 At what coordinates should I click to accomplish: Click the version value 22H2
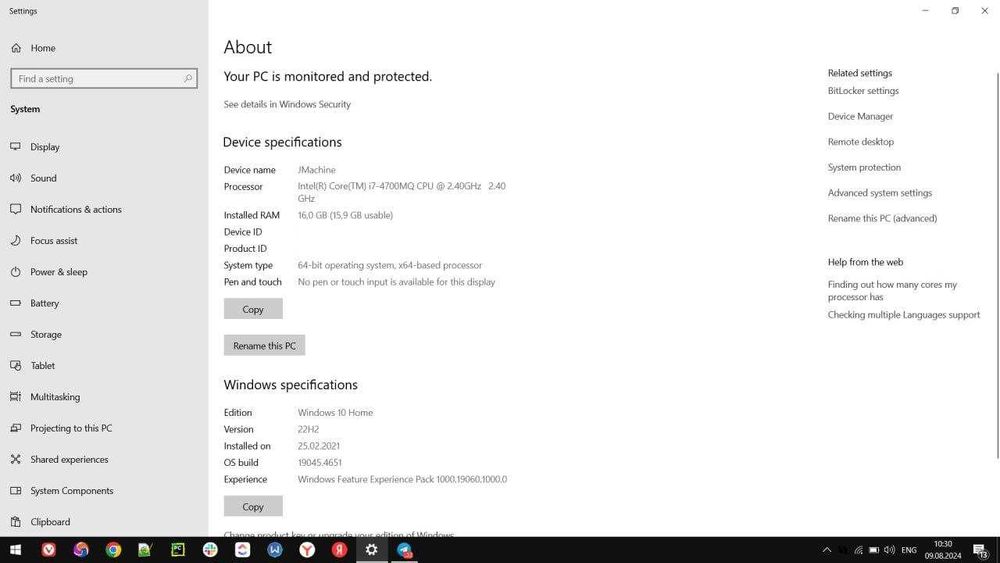pos(308,429)
